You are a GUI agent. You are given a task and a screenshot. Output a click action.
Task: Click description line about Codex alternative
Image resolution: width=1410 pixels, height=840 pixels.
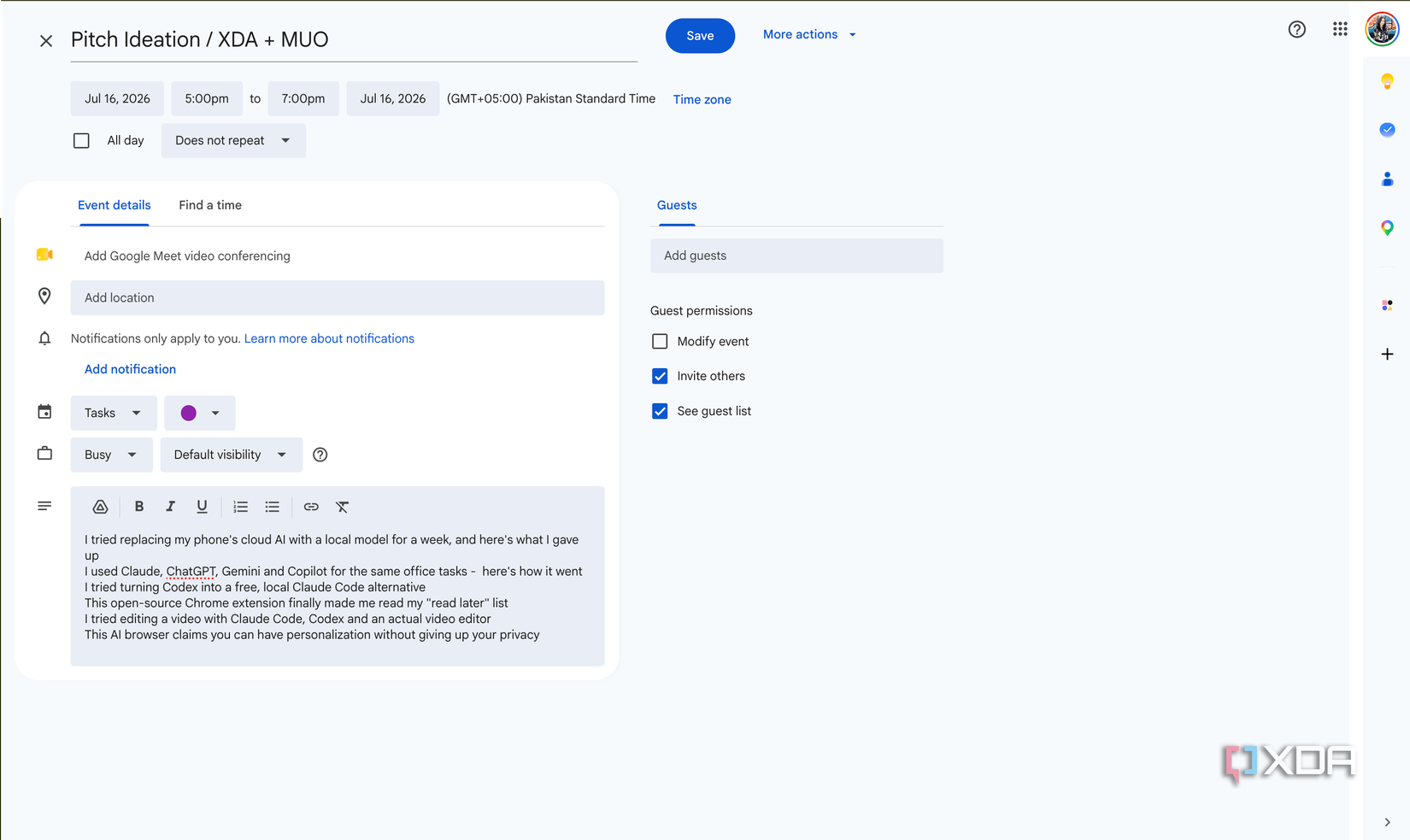(255, 587)
